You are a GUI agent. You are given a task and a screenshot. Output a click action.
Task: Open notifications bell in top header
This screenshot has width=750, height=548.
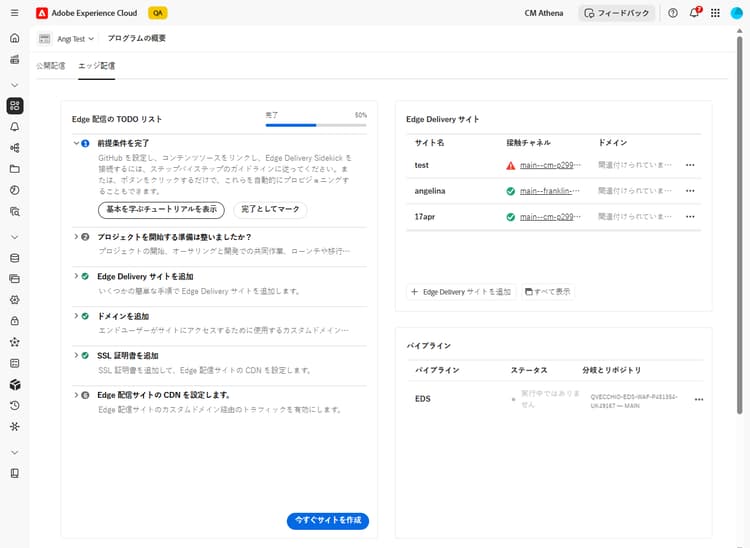[x=694, y=13]
